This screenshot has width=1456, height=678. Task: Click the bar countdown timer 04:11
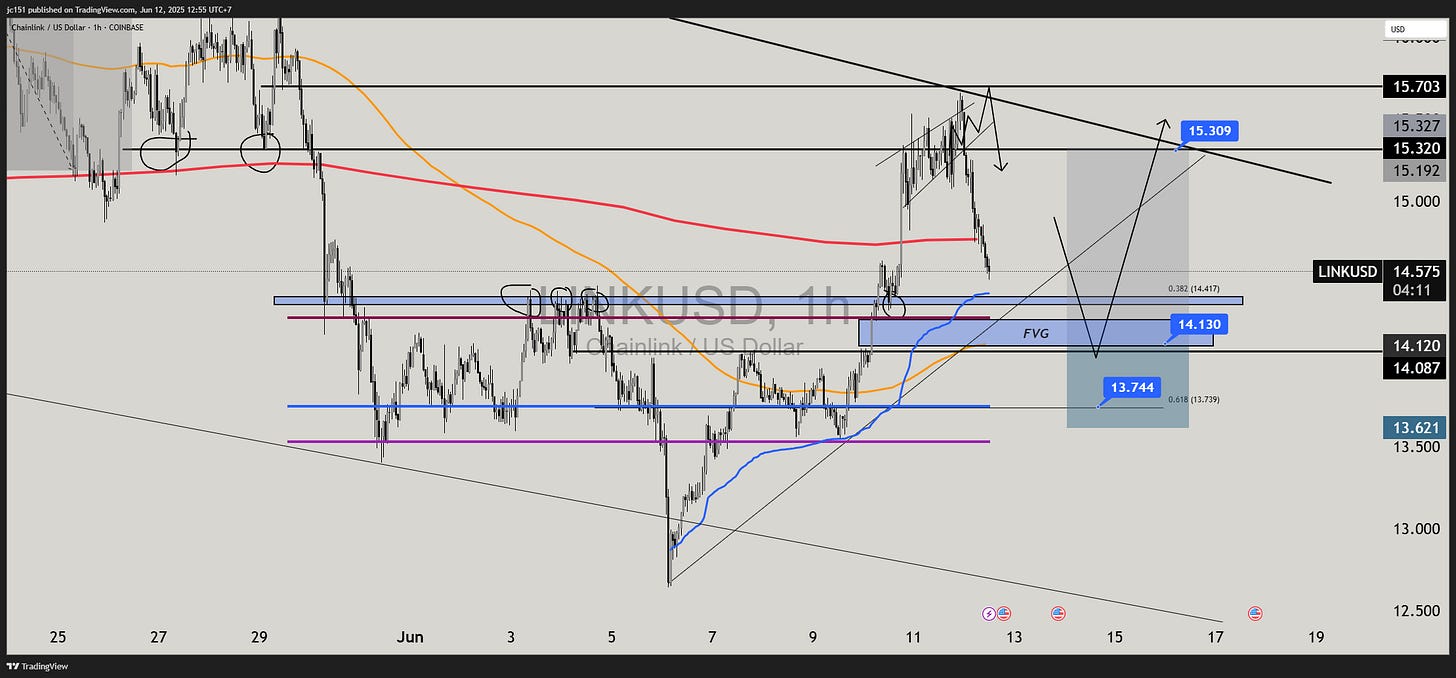pyautogui.click(x=1416, y=291)
